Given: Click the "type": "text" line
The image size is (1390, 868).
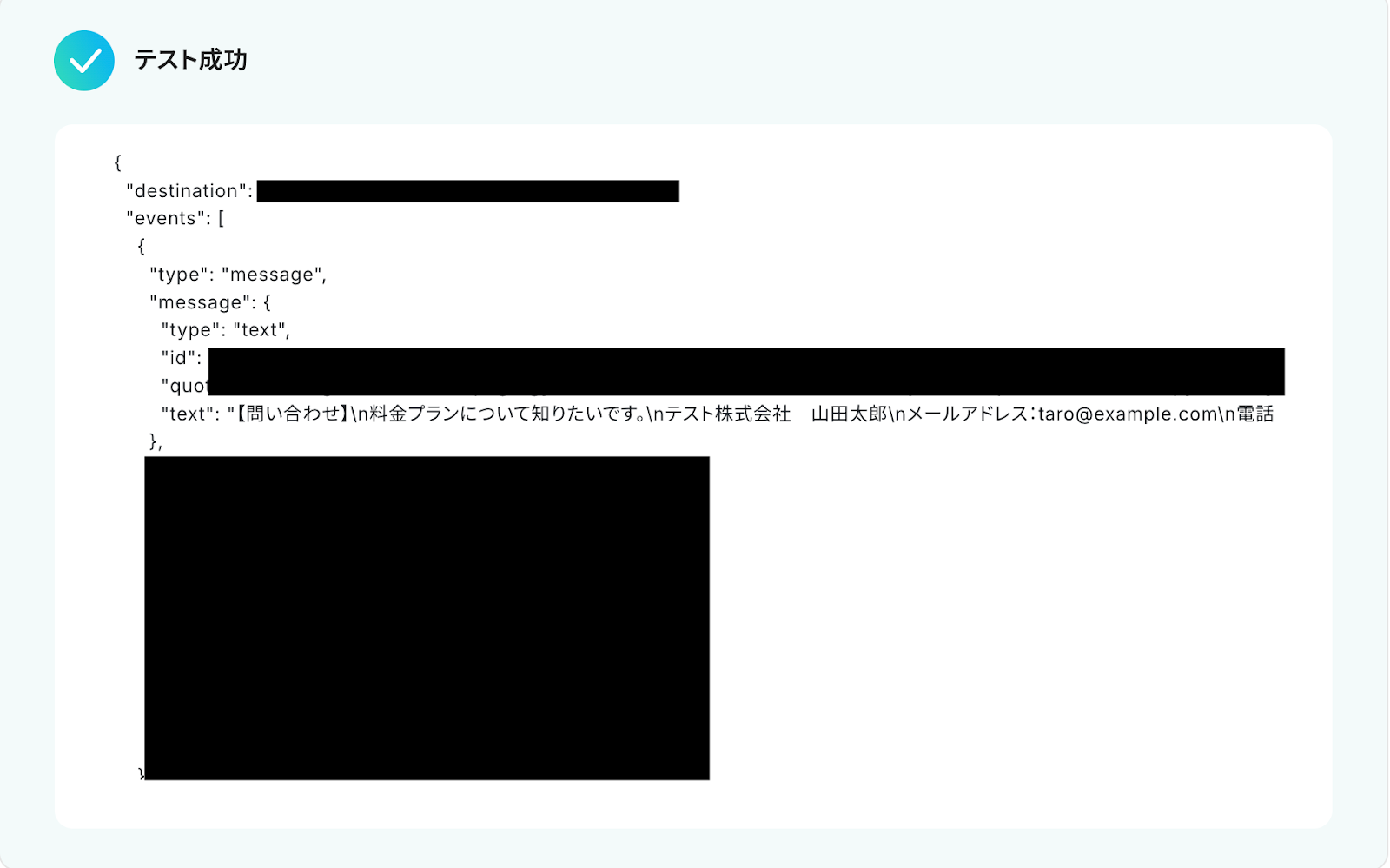Looking at the screenshot, I should click(x=226, y=330).
